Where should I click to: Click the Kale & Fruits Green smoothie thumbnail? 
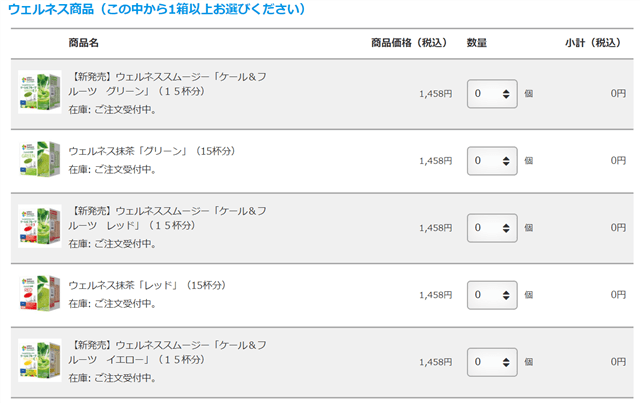40,92
